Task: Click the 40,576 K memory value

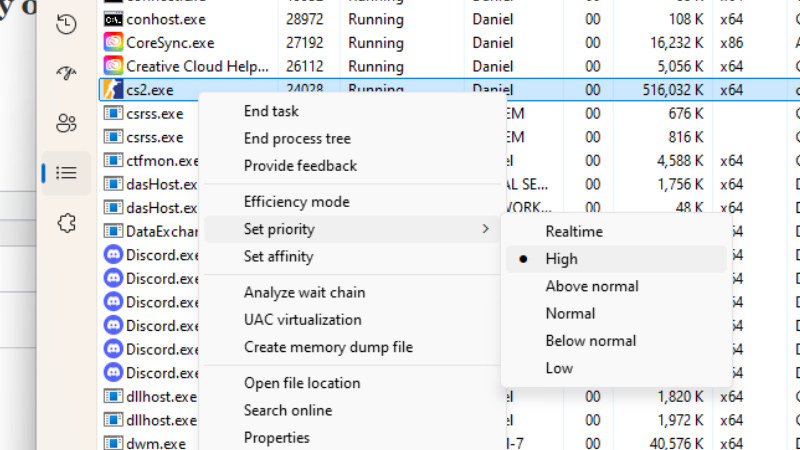Action: pos(677,443)
